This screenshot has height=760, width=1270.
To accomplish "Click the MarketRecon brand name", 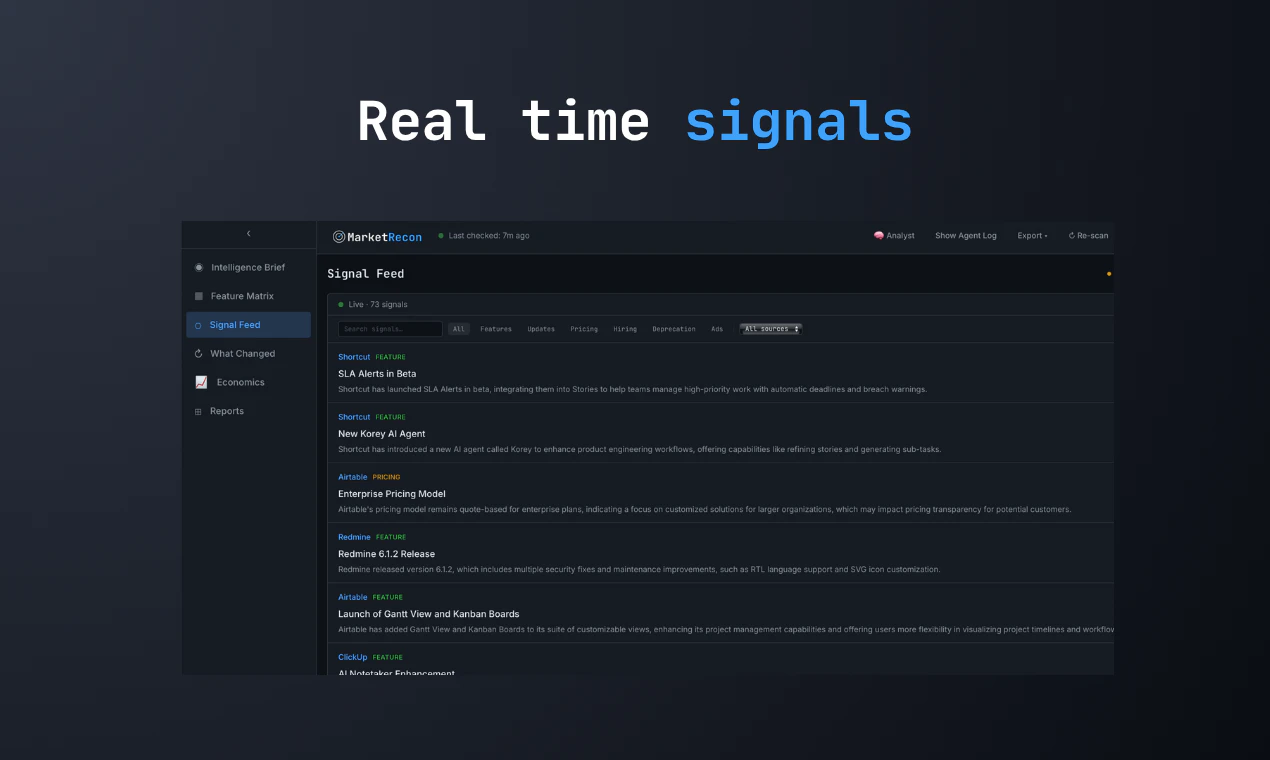I will point(385,237).
